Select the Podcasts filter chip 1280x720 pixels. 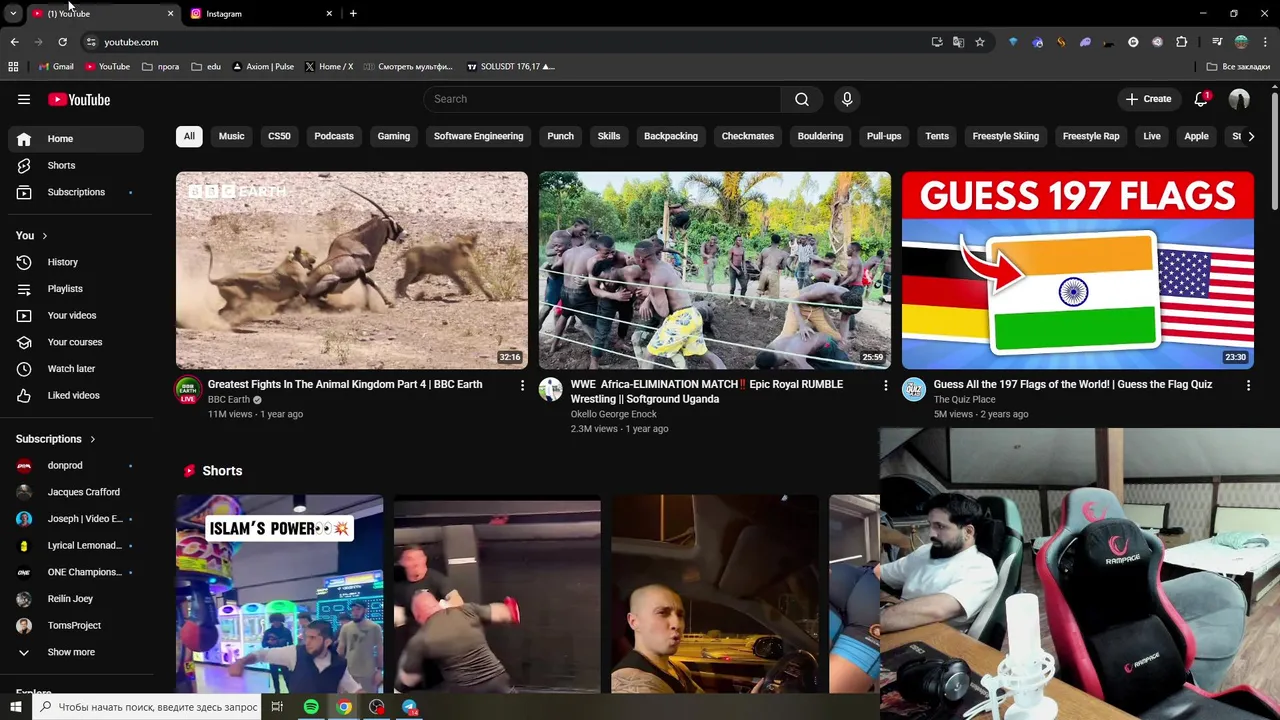tap(334, 136)
